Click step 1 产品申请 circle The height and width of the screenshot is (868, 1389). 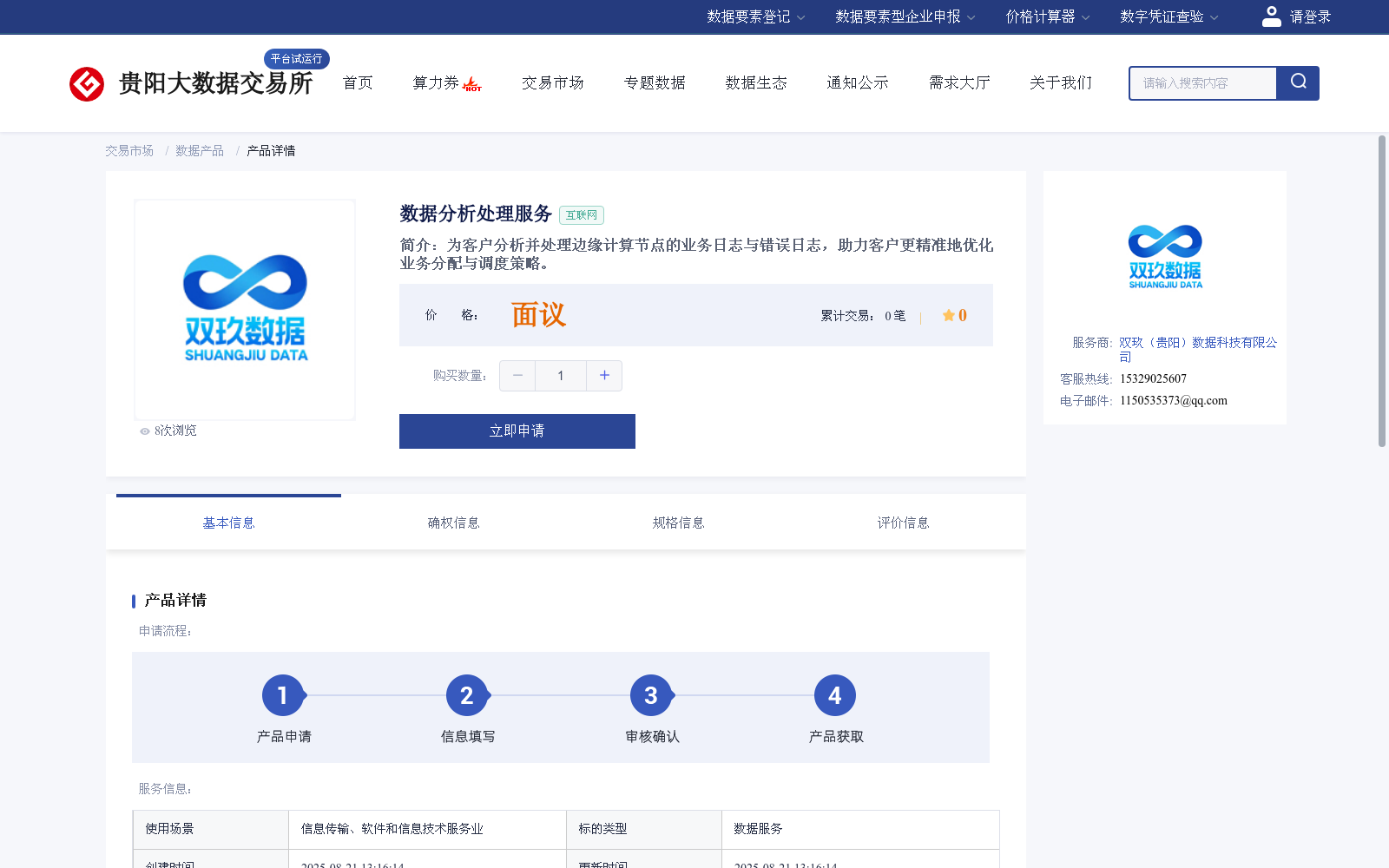click(283, 695)
